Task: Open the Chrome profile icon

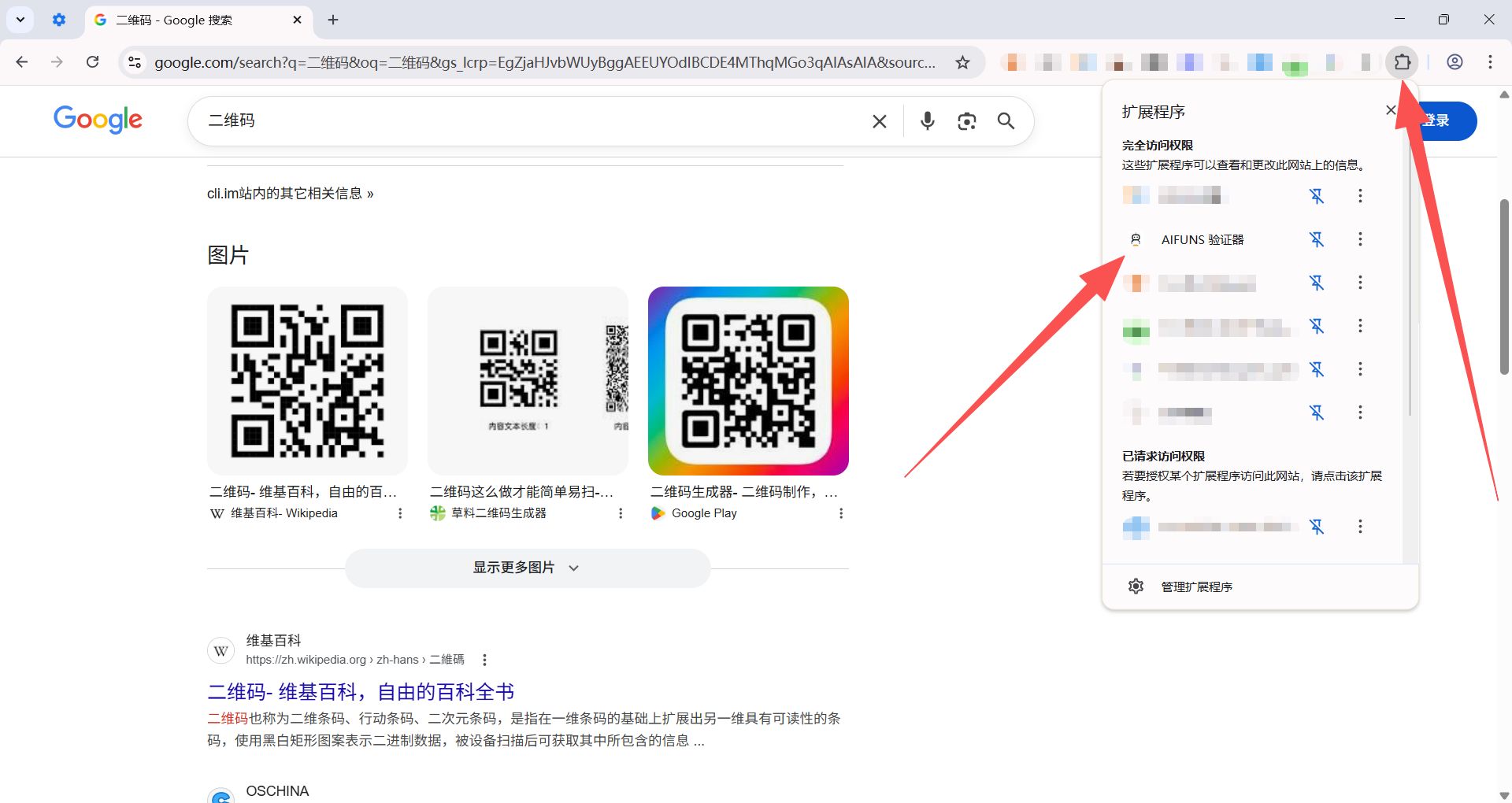Action: (1455, 62)
